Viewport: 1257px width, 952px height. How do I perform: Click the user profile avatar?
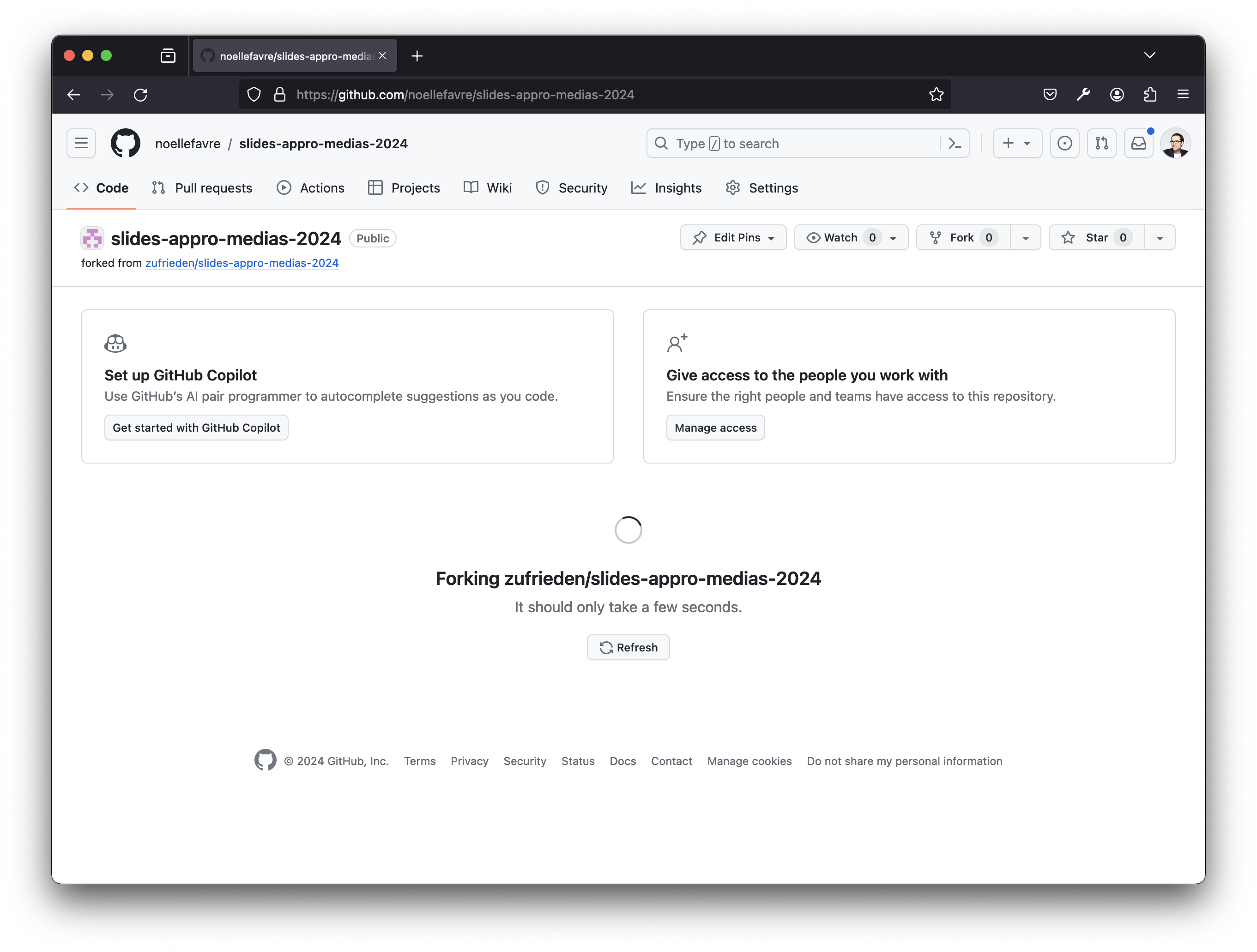pos(1175,143)
